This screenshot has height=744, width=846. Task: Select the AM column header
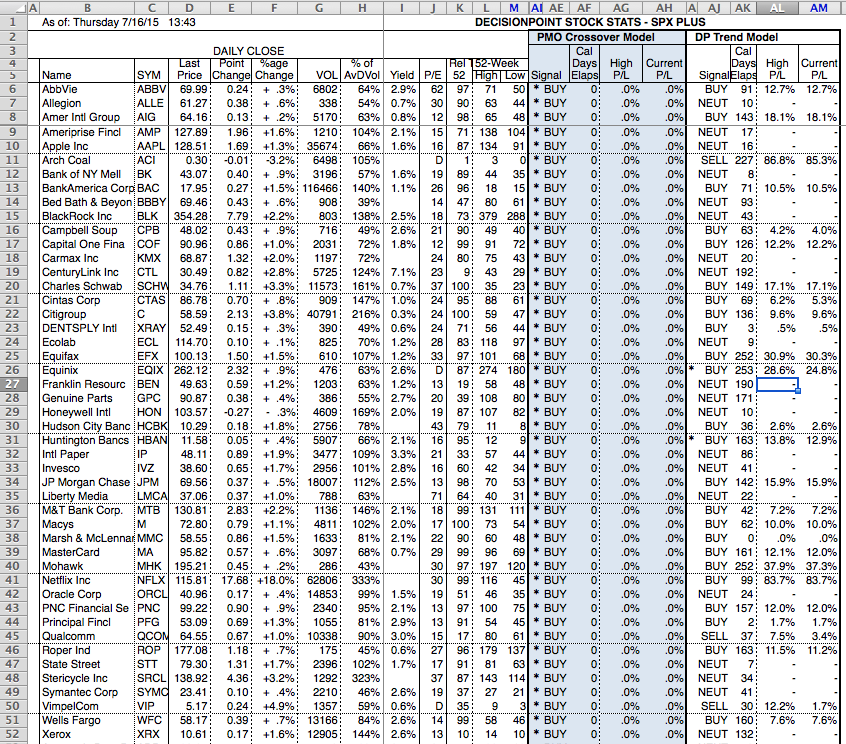pyautogui.click(x=820, y=7)
